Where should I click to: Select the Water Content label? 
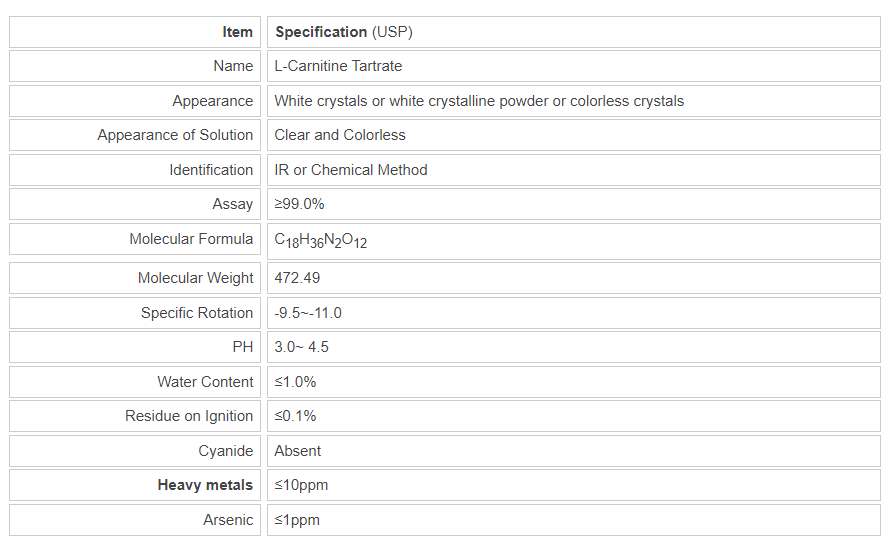205,382
